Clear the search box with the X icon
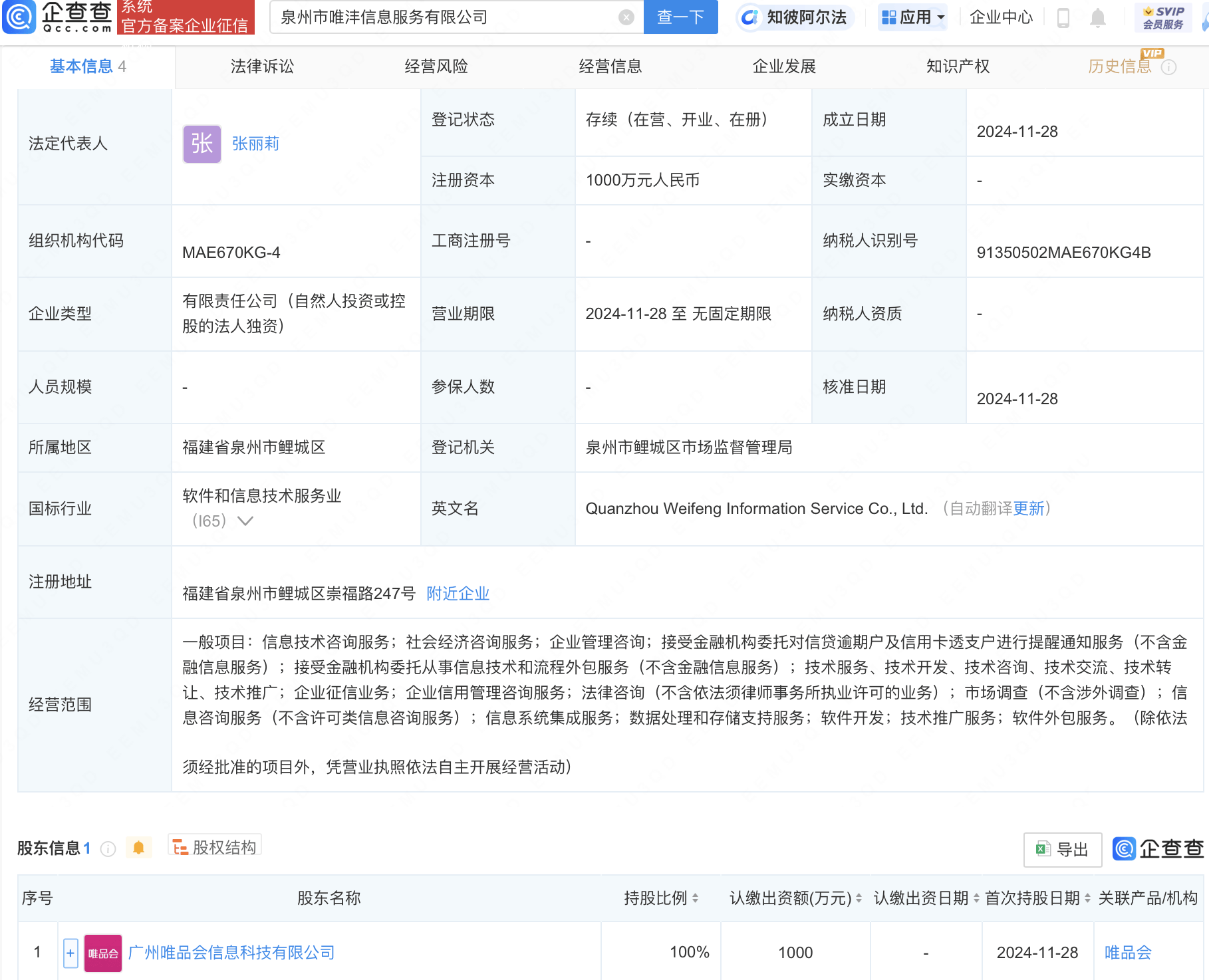 click(626, 17)
